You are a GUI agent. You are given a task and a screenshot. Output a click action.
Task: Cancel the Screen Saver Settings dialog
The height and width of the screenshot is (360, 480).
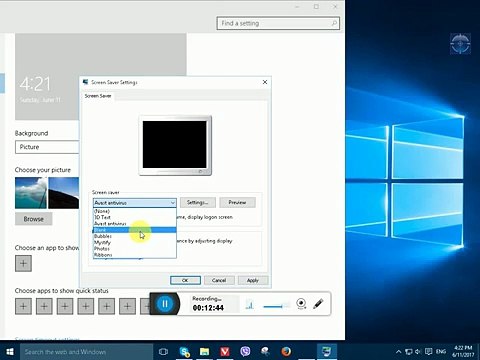219,280
